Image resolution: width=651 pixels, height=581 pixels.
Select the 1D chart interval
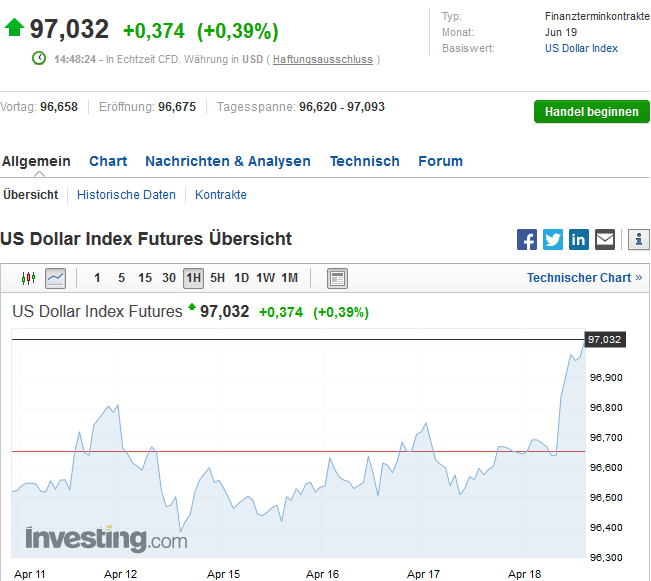pyautogui.click(x=241, y=278)
